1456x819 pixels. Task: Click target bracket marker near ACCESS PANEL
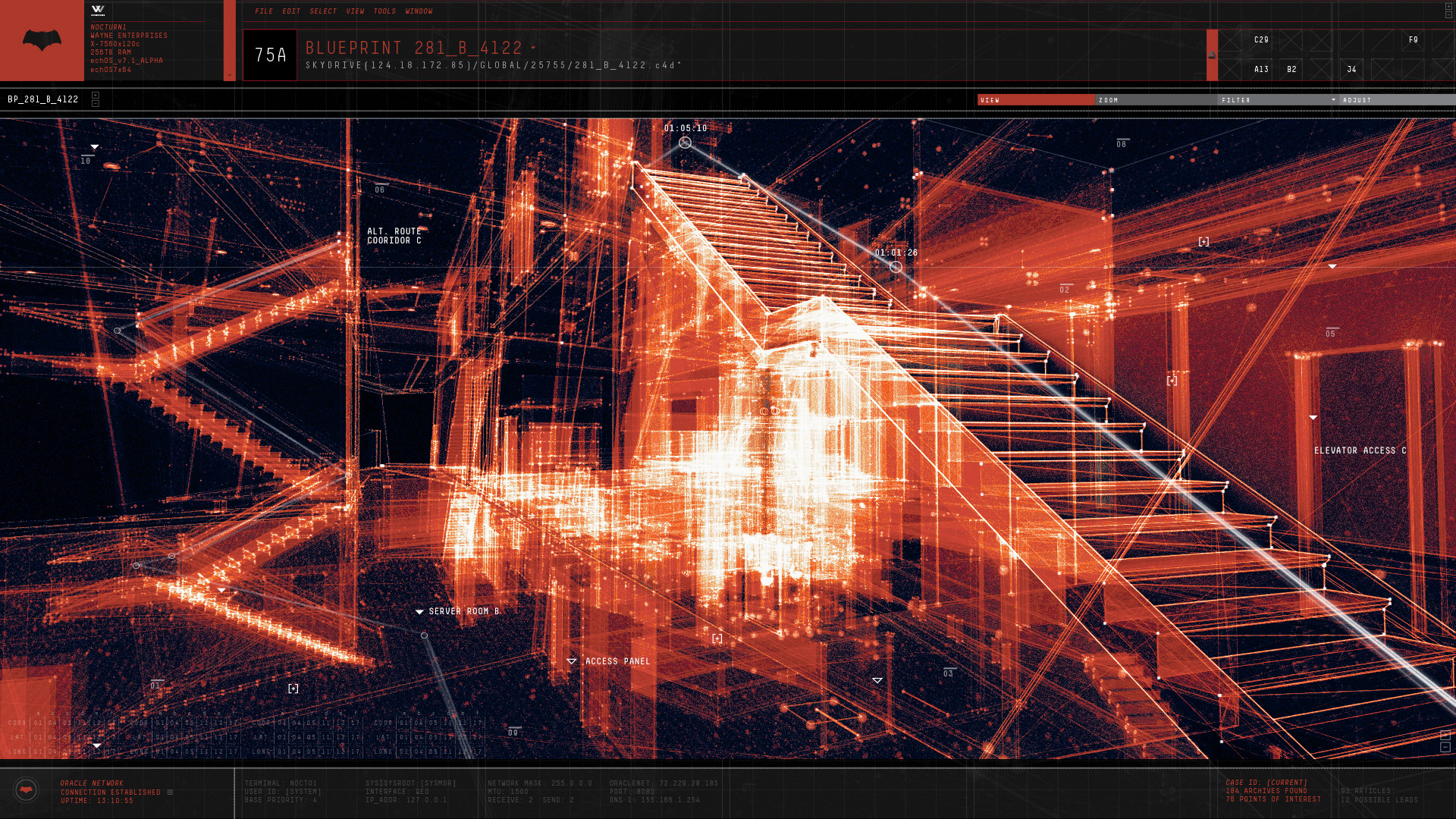(x=717, y=639)
